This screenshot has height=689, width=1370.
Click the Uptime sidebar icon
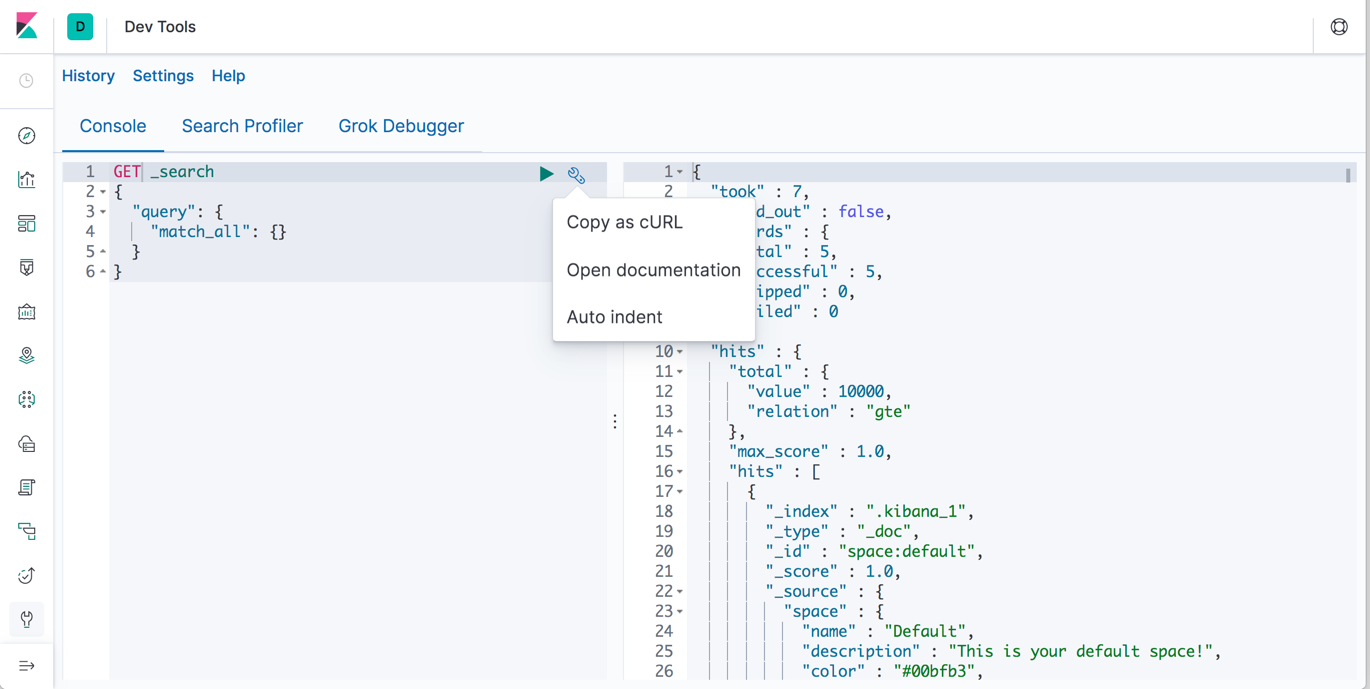pyautogui.click(x=27, y=576)
